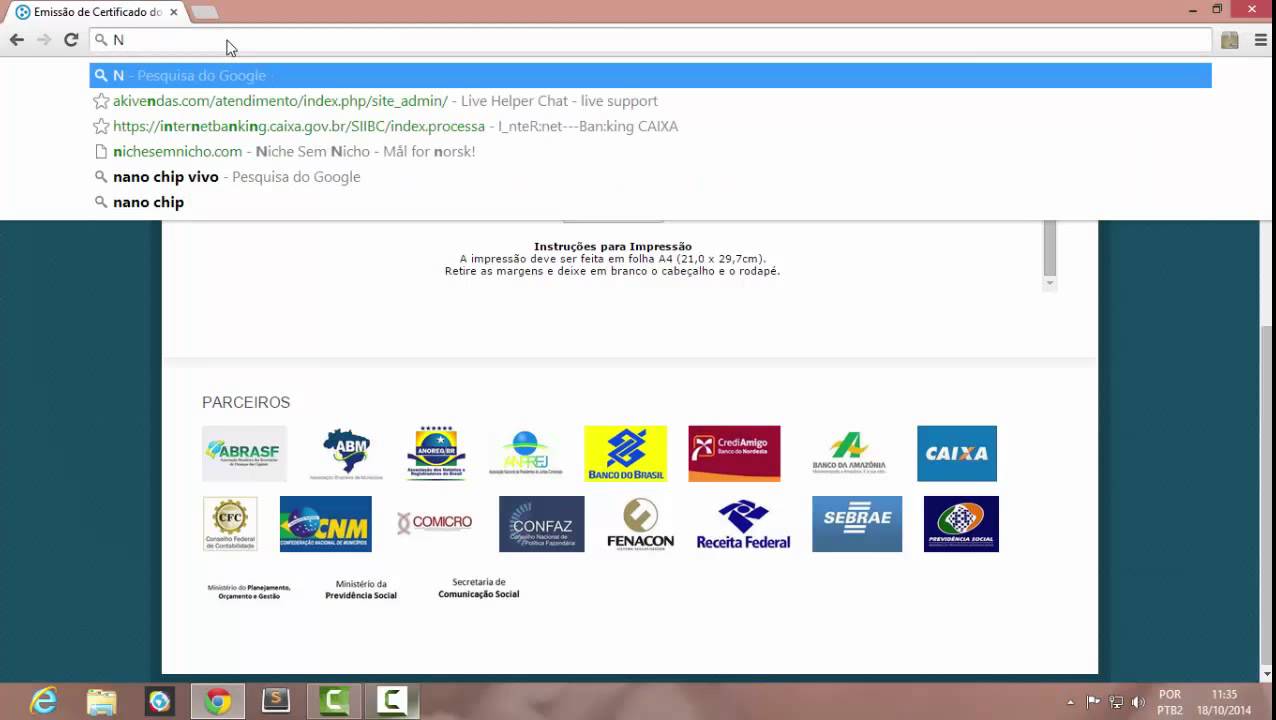Click in the address bar field
Screen dimensions: 1276x720
click(x=650, y=40)
